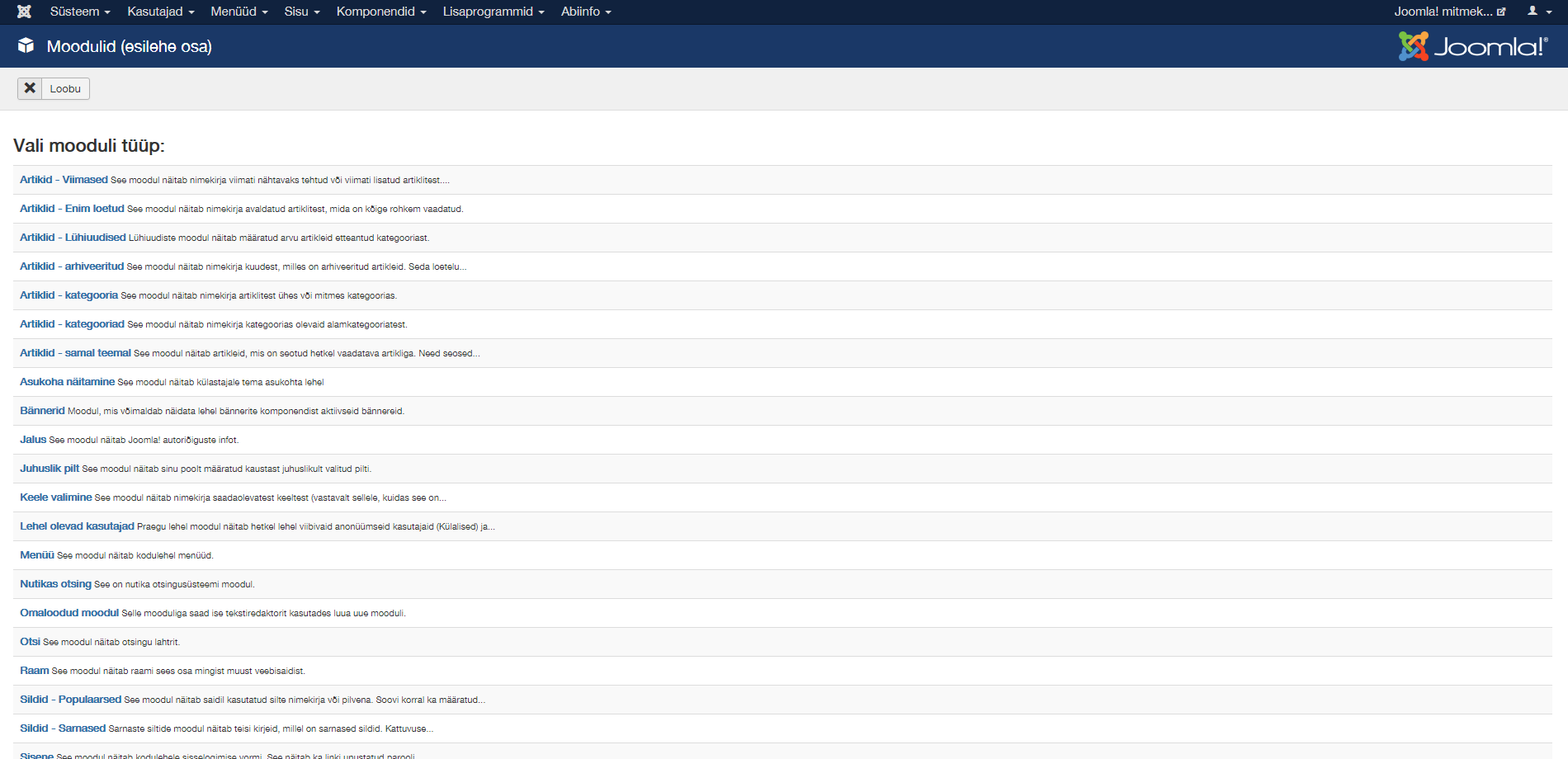1568x759 pixels.
Task: Select the Otsi module
Action: [x=30, y=642]
